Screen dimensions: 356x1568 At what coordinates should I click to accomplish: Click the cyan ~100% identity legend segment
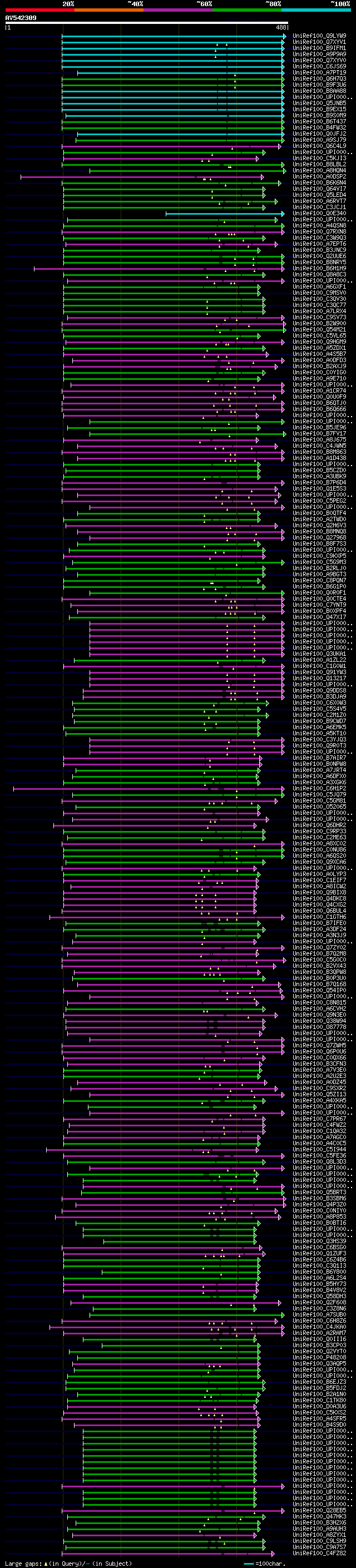click(317, 11)
